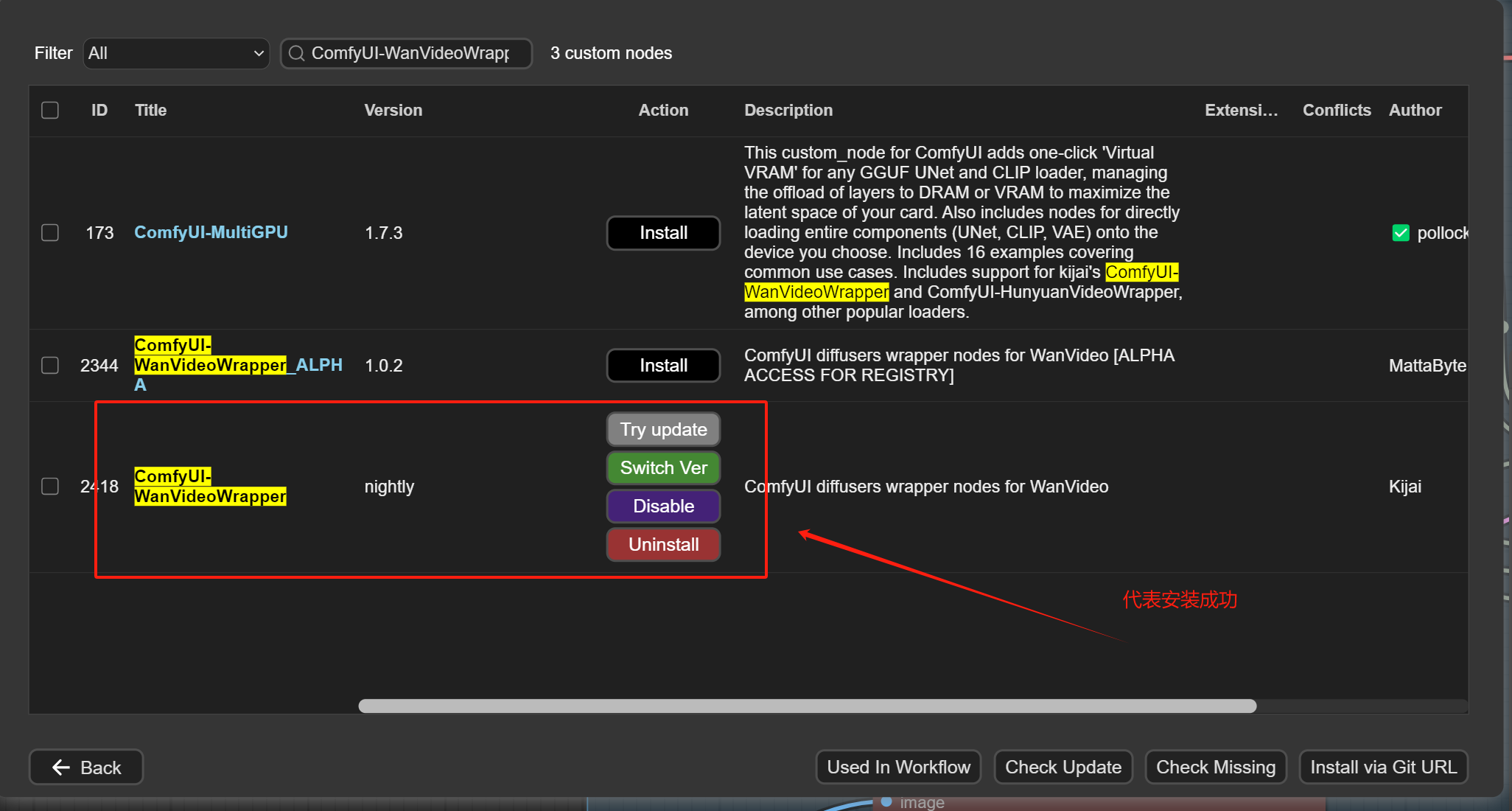Uninstall ComfyUI-WanVideoWrapper
Screen dimensions: 1512x811
click(x=663, y=545)
